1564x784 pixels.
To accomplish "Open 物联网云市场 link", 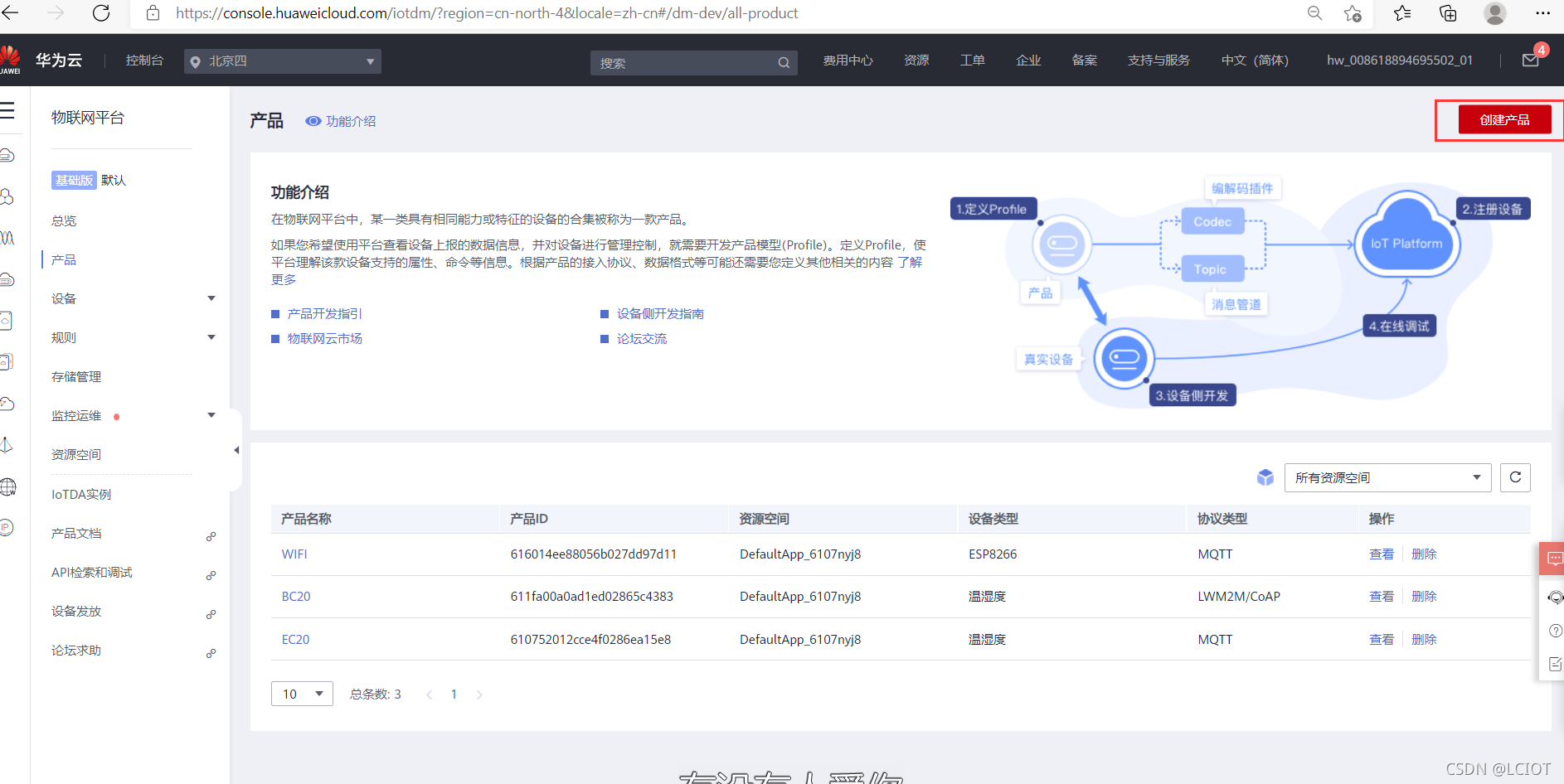I will pos(325,338).
